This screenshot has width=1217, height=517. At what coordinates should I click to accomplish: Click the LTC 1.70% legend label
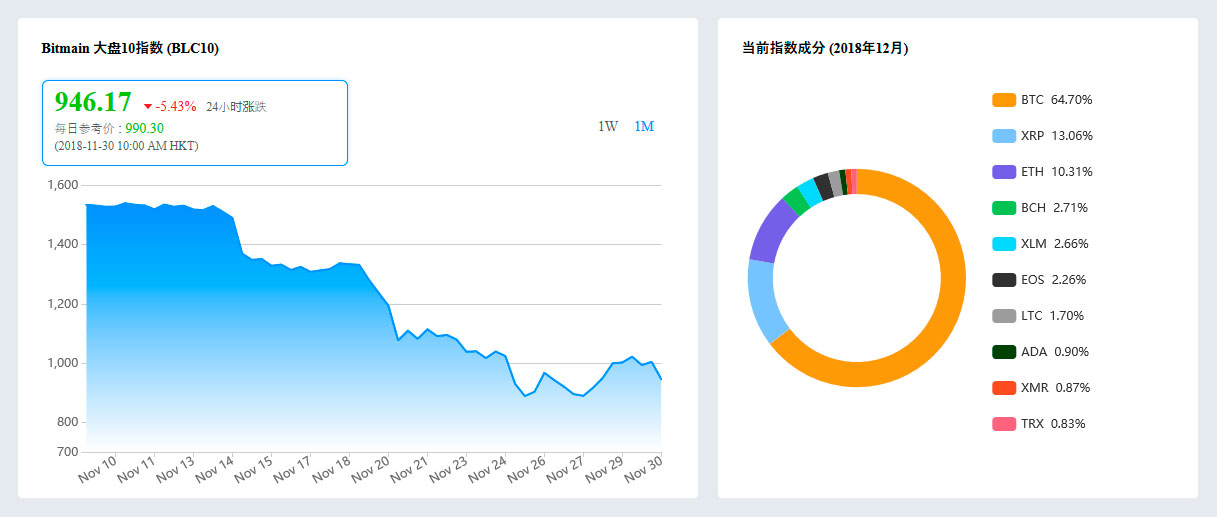tap(1052, 316)
